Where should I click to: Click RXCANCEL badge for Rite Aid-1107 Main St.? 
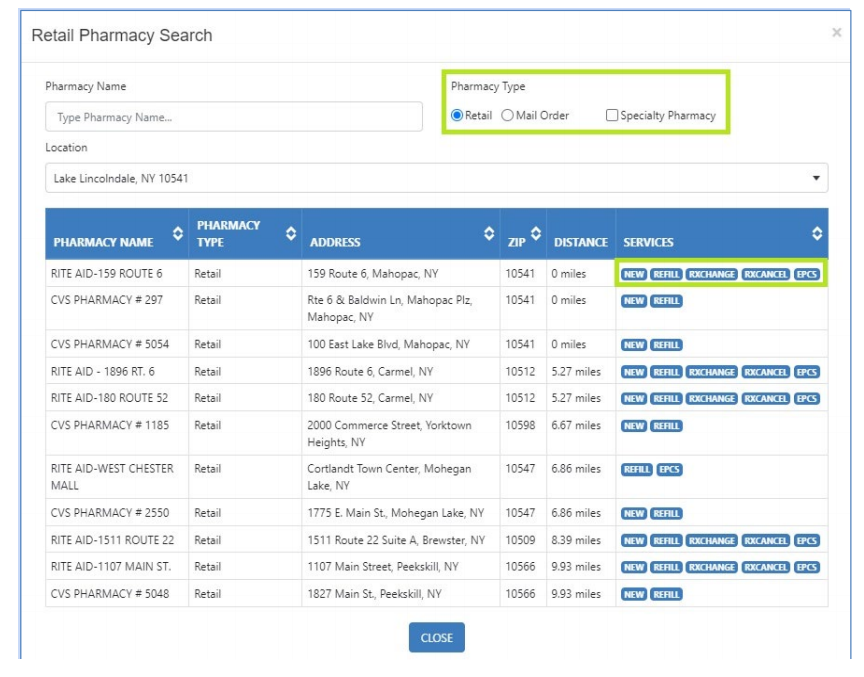765,567
